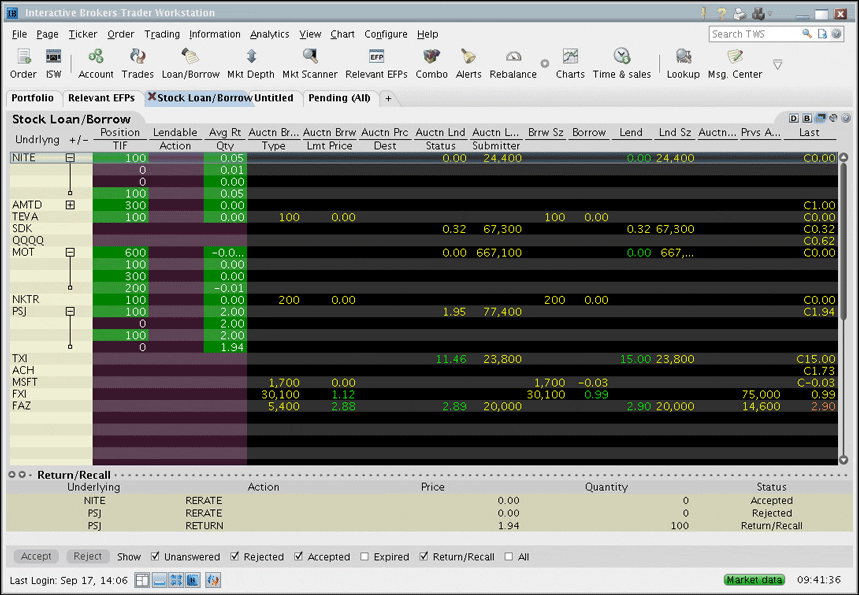Add a new page with plus tab

[x=388, y=98]
